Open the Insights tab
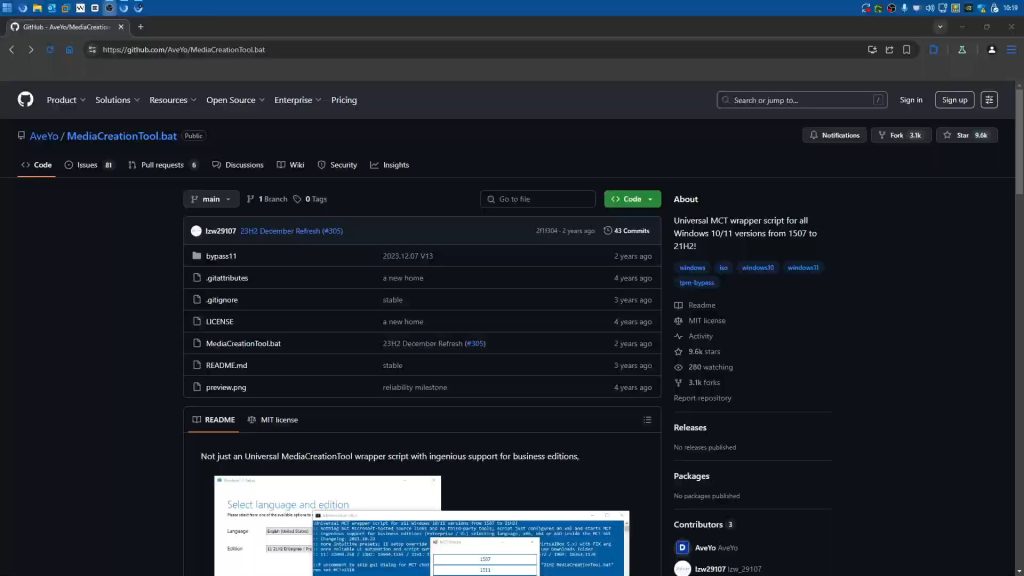The image size is (1024, 576). pyautogui.click(x=389, y=165)
